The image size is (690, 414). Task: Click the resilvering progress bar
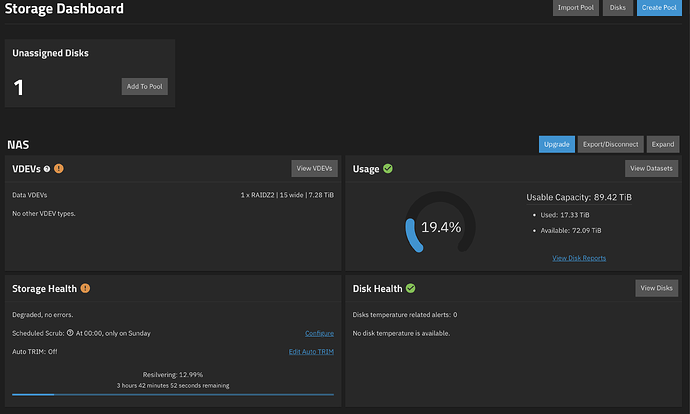[x=172, y=394]
